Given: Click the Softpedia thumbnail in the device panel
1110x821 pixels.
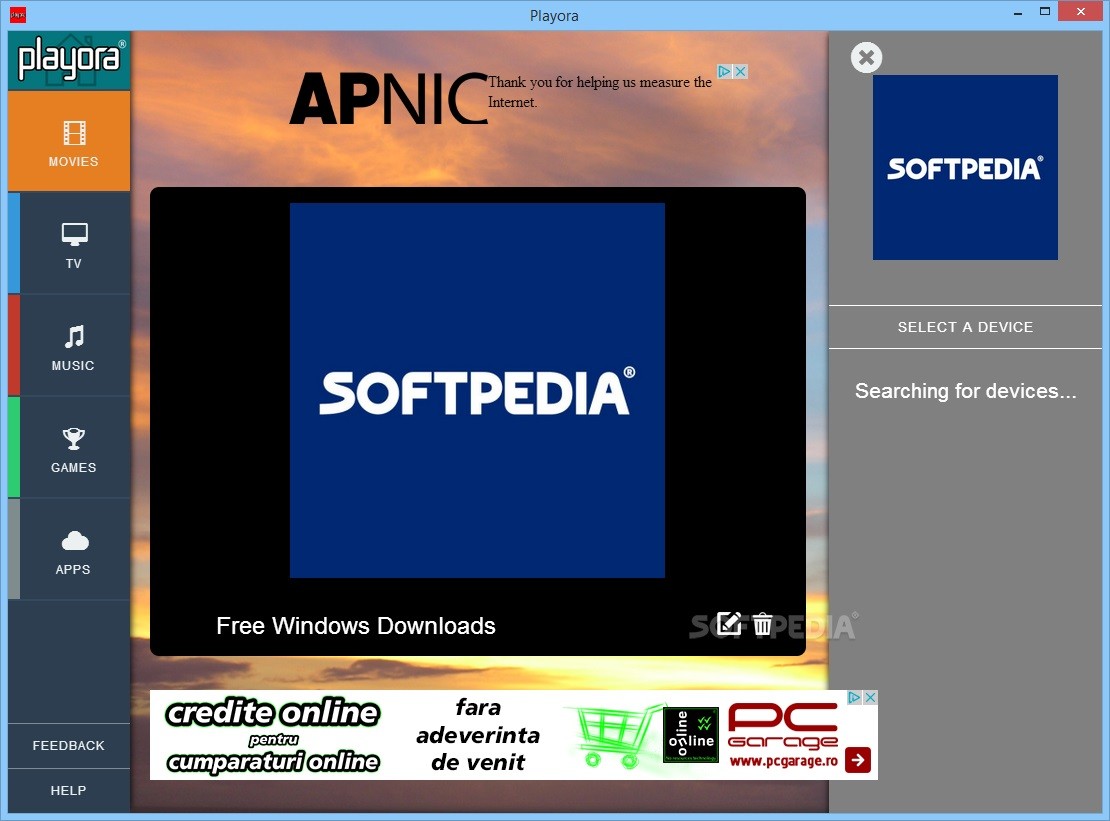Looking at the screenshot, I should coord(965,167).
